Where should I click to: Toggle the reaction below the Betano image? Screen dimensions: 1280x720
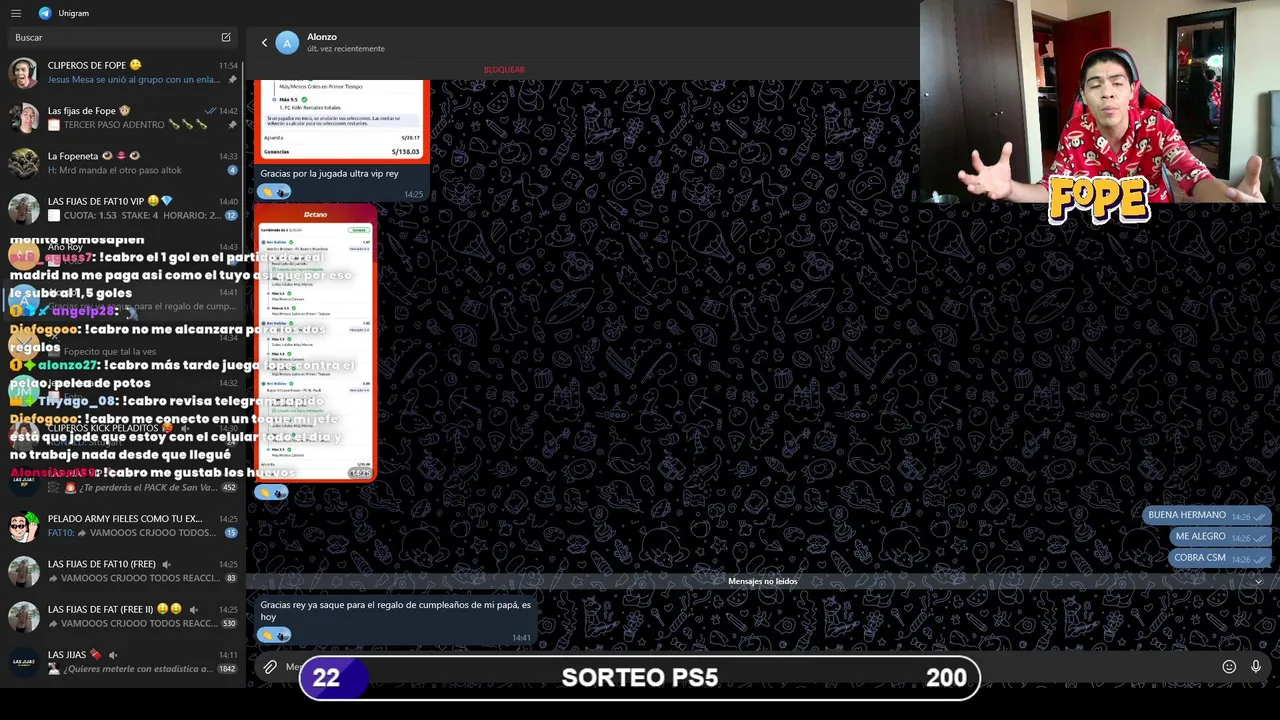(x=272, y=492)
